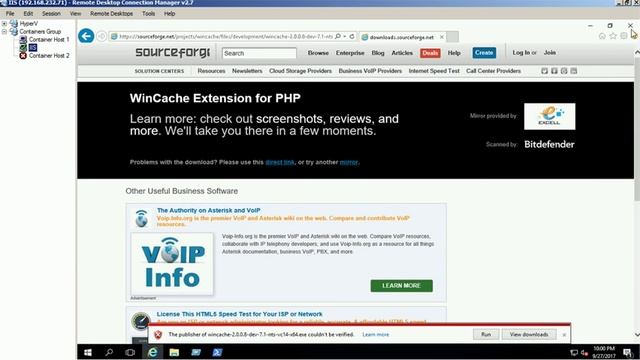Open the Edit menu
The width and height of the screenshot is (640, 360).
point(28,13)
